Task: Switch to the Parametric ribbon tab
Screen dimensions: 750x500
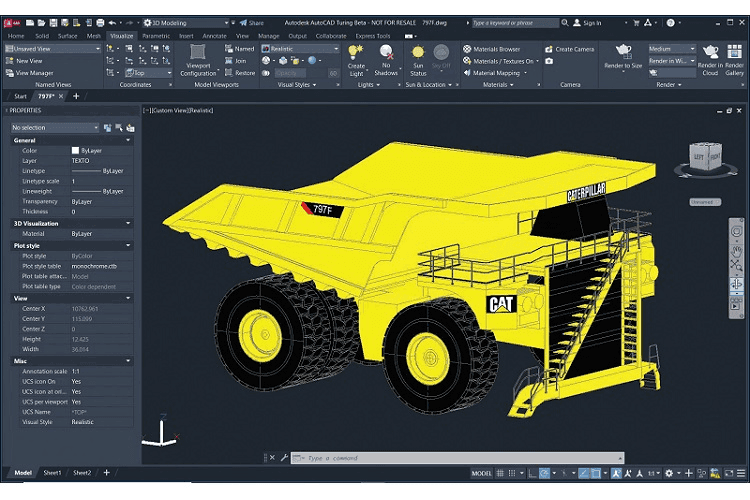Action: [x=156, y=36]
